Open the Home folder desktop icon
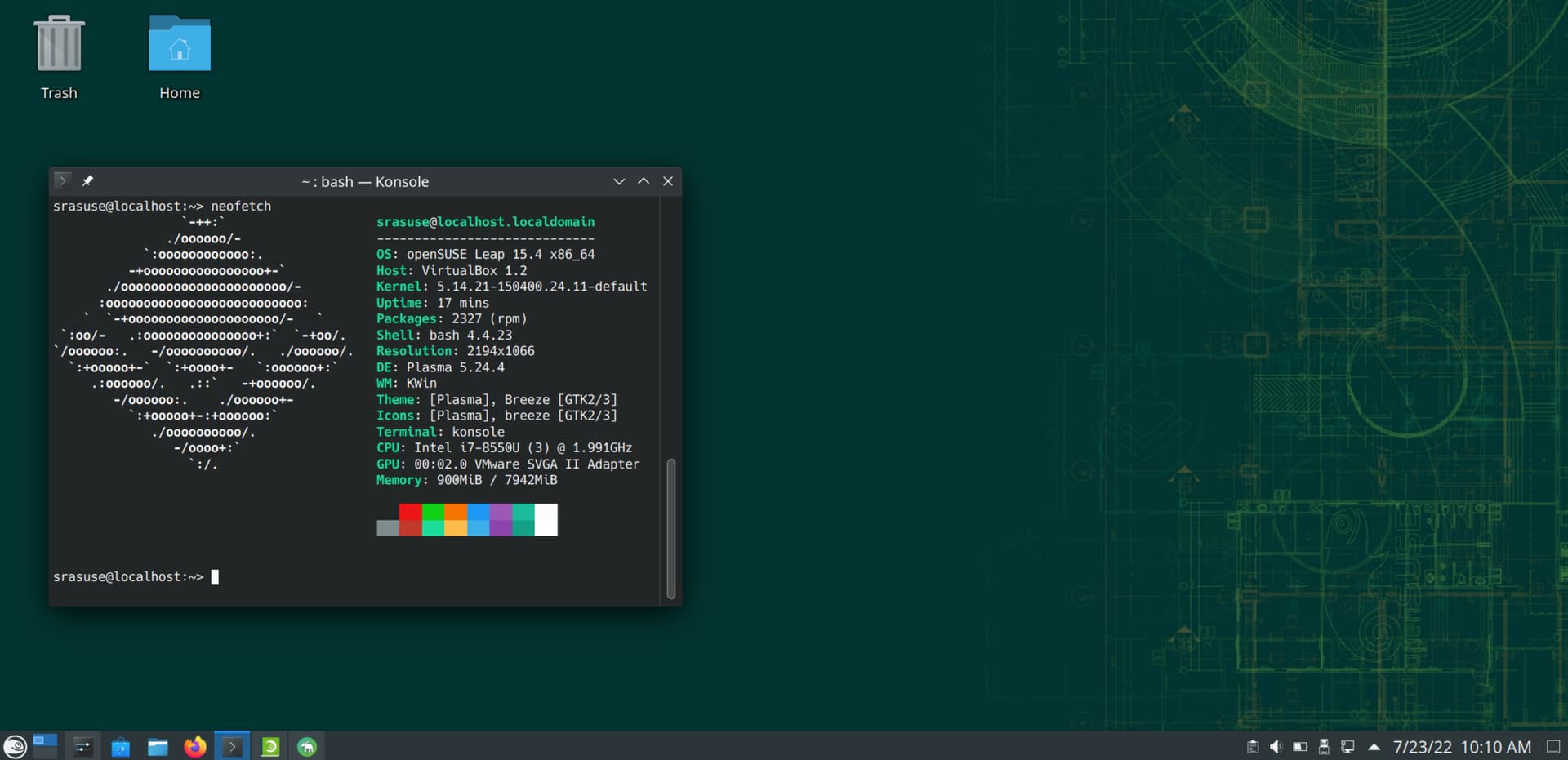 180,57
